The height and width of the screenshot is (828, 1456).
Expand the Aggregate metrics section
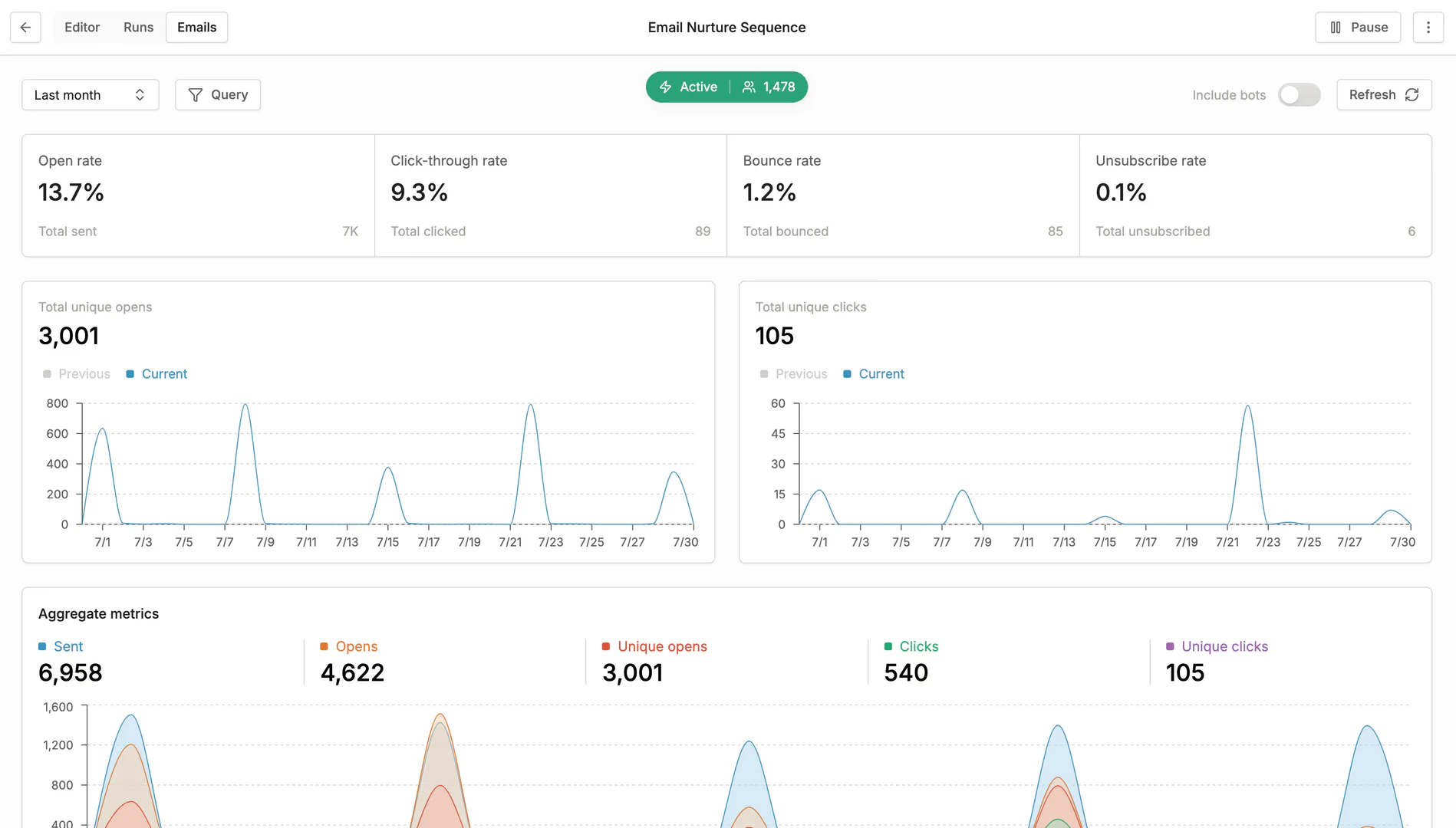click(98, 613)
